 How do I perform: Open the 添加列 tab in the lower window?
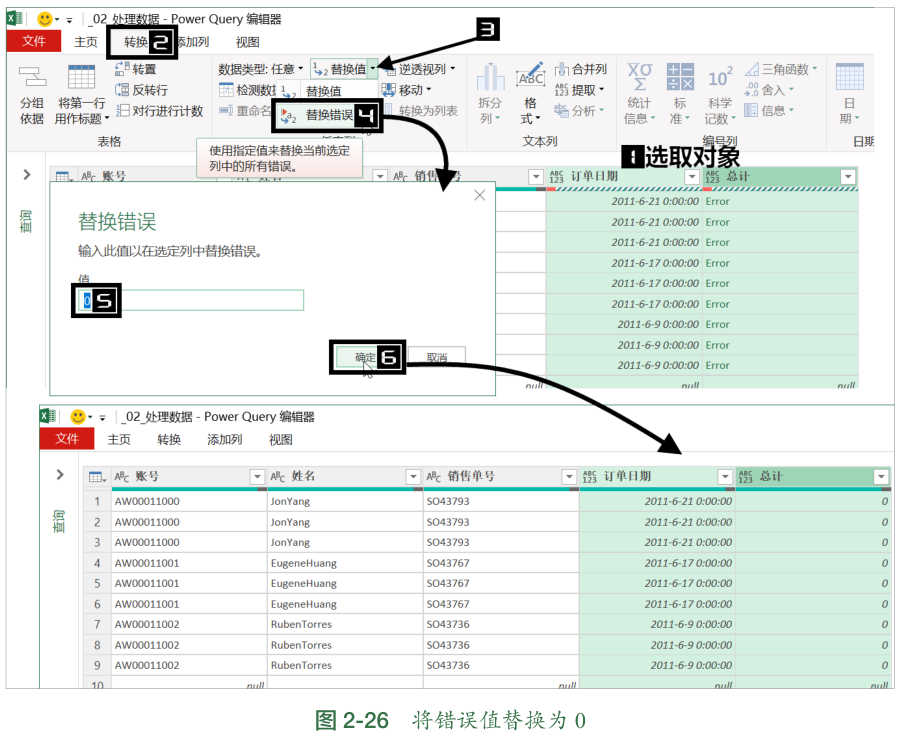coord(225,440)
